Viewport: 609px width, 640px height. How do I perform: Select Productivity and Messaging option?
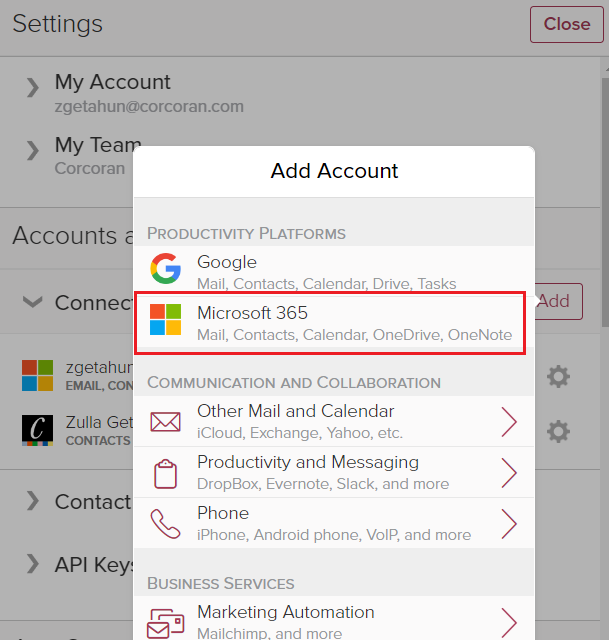322,472
